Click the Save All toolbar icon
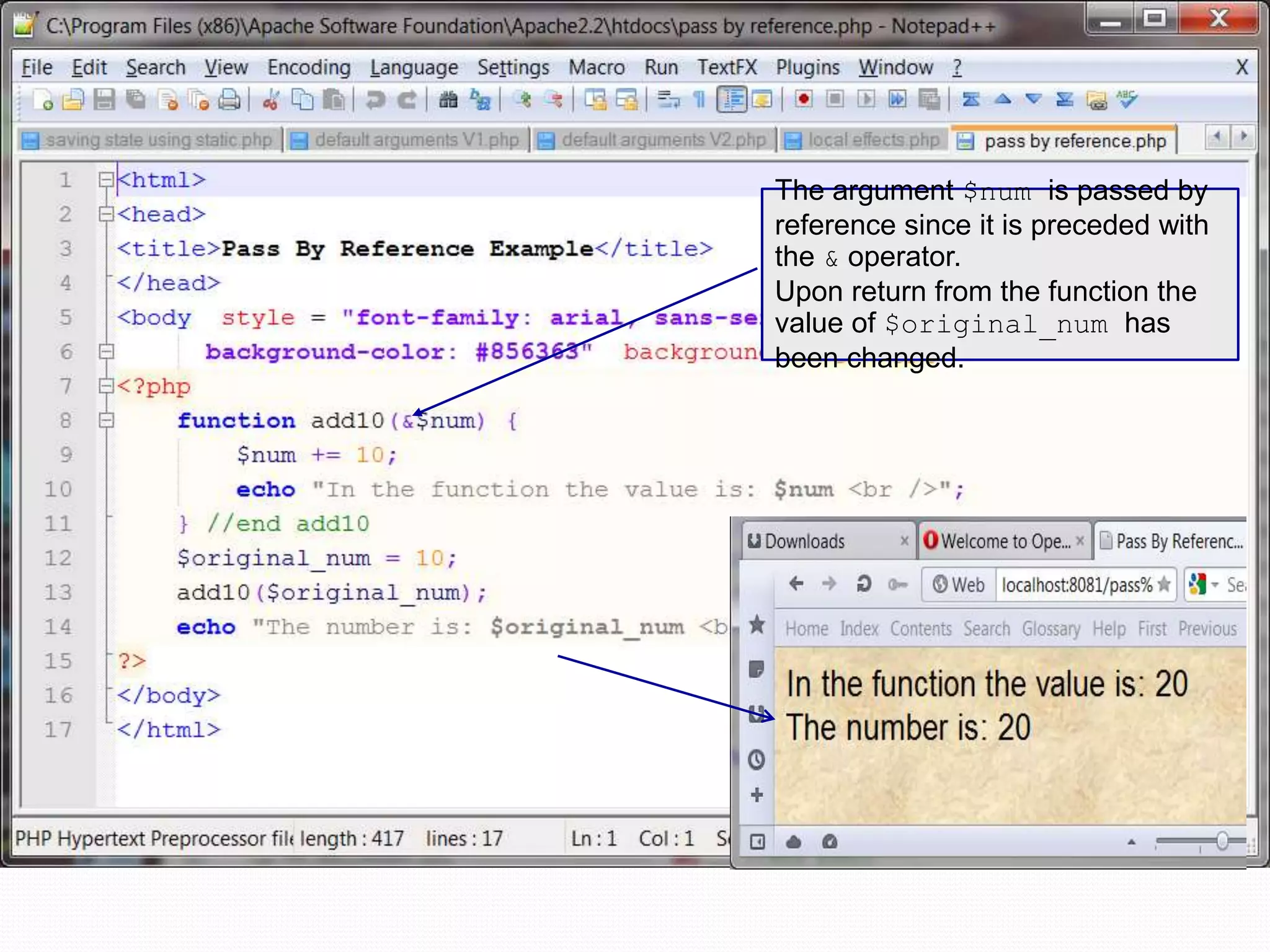The width and height of the screenshot is (1270, 952). tap(136, 100)
